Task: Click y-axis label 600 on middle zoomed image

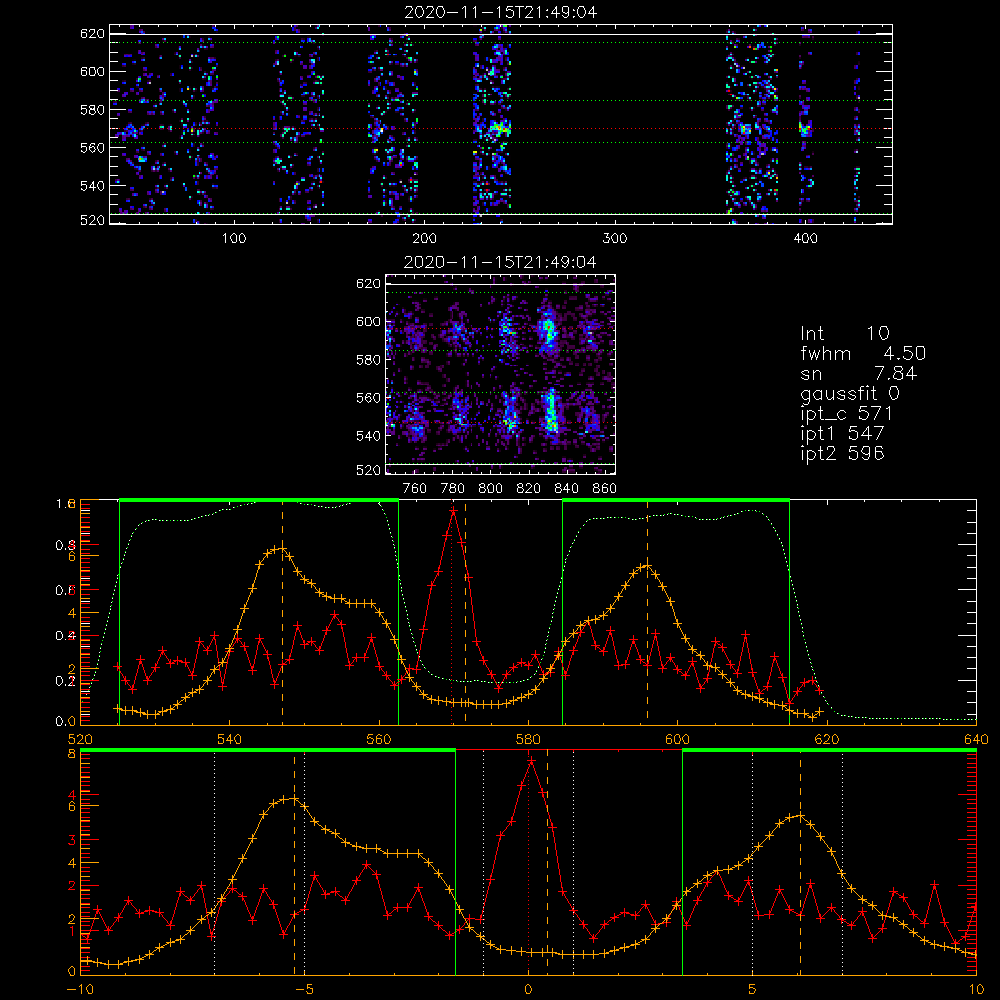Action: [368, 322]
